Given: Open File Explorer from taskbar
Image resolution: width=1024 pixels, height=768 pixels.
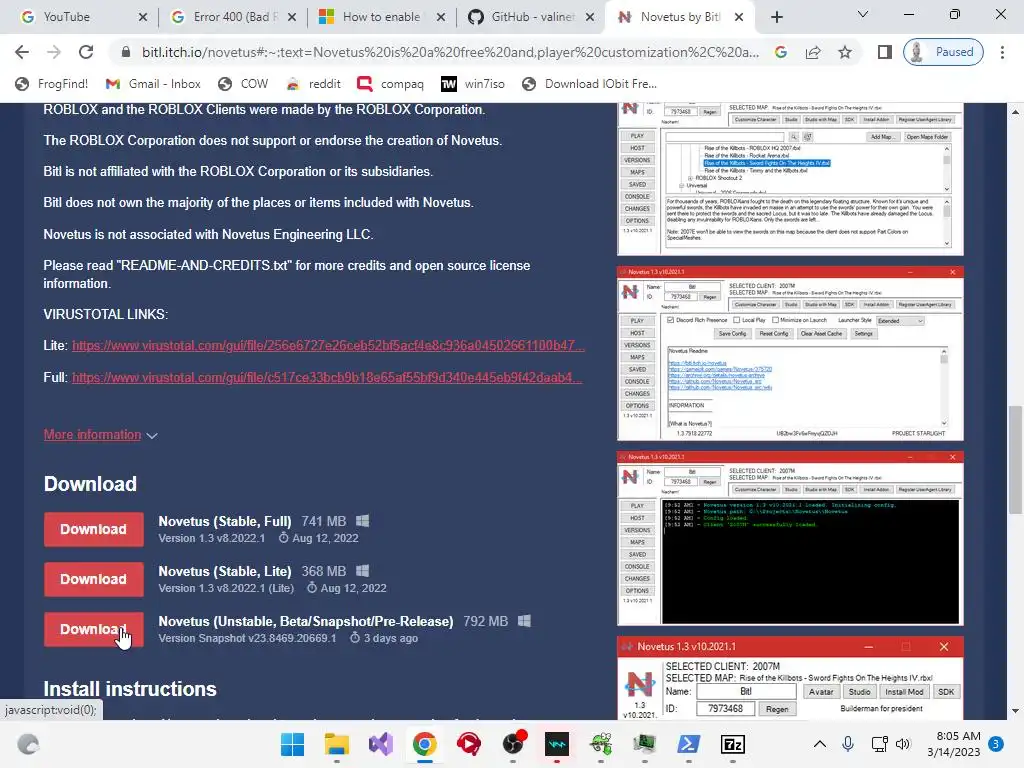Looking at the screenshot, I should tap(337, 744).
